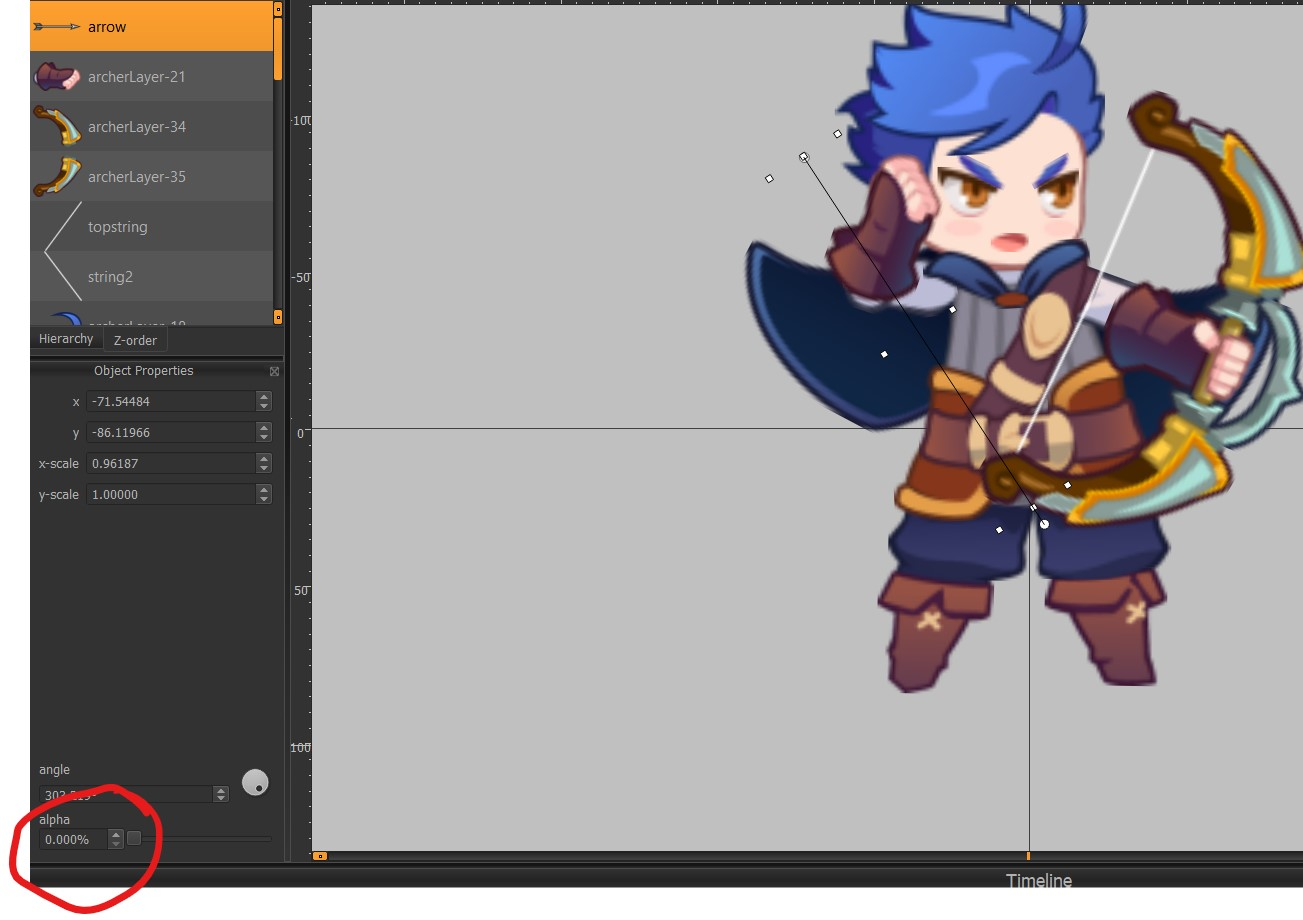Click the object list scrollbar thumb
The height and width of the screenshot is (920, 1303).
coord(278,48)
